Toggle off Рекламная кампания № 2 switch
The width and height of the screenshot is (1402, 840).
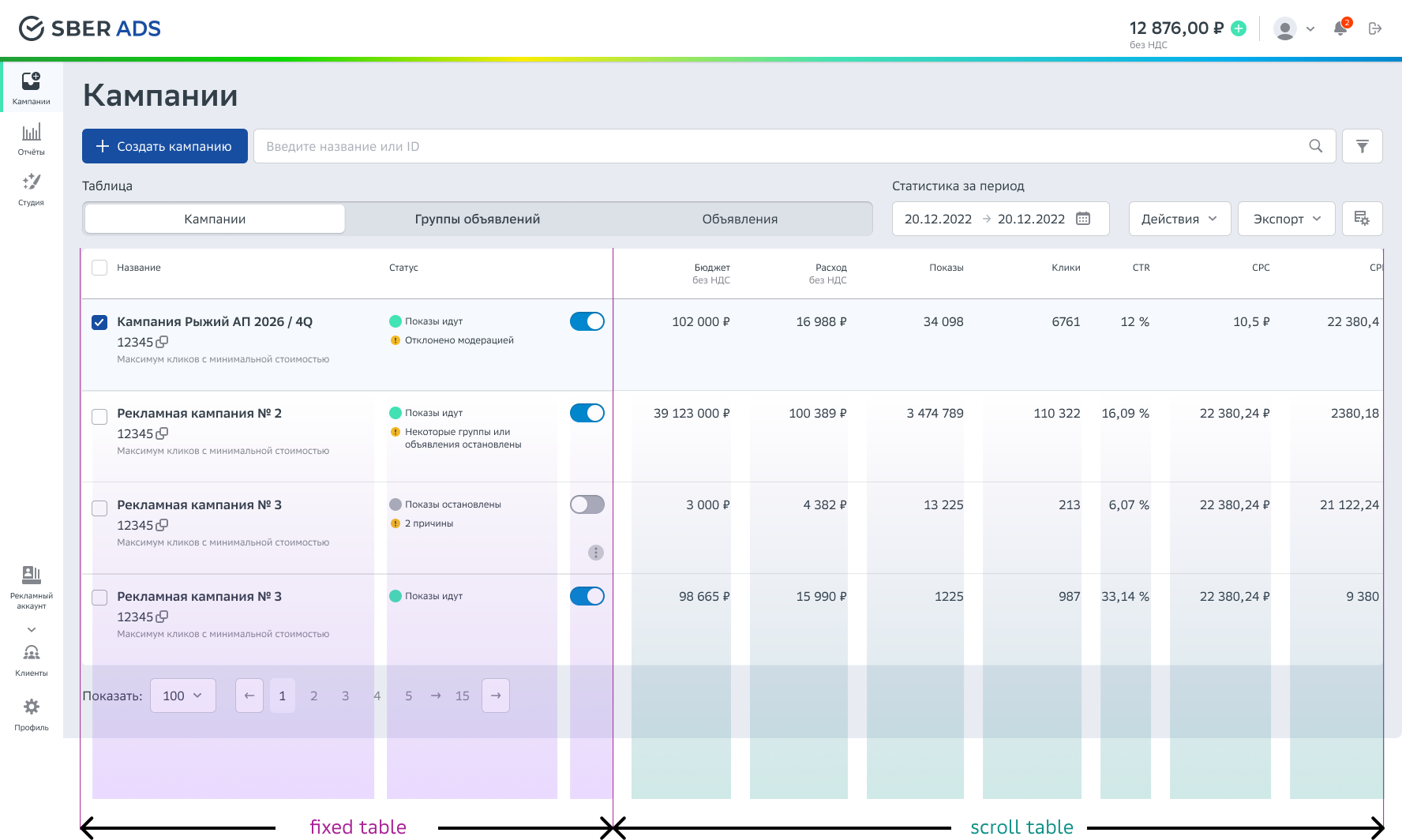[587, 413]
